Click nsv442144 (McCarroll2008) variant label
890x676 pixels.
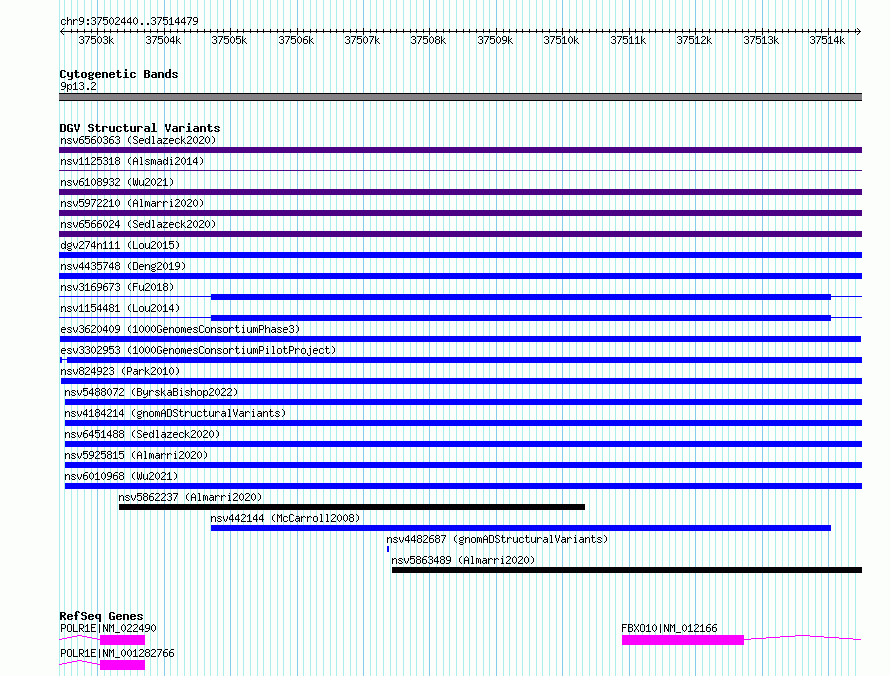[x=285, y=518]
